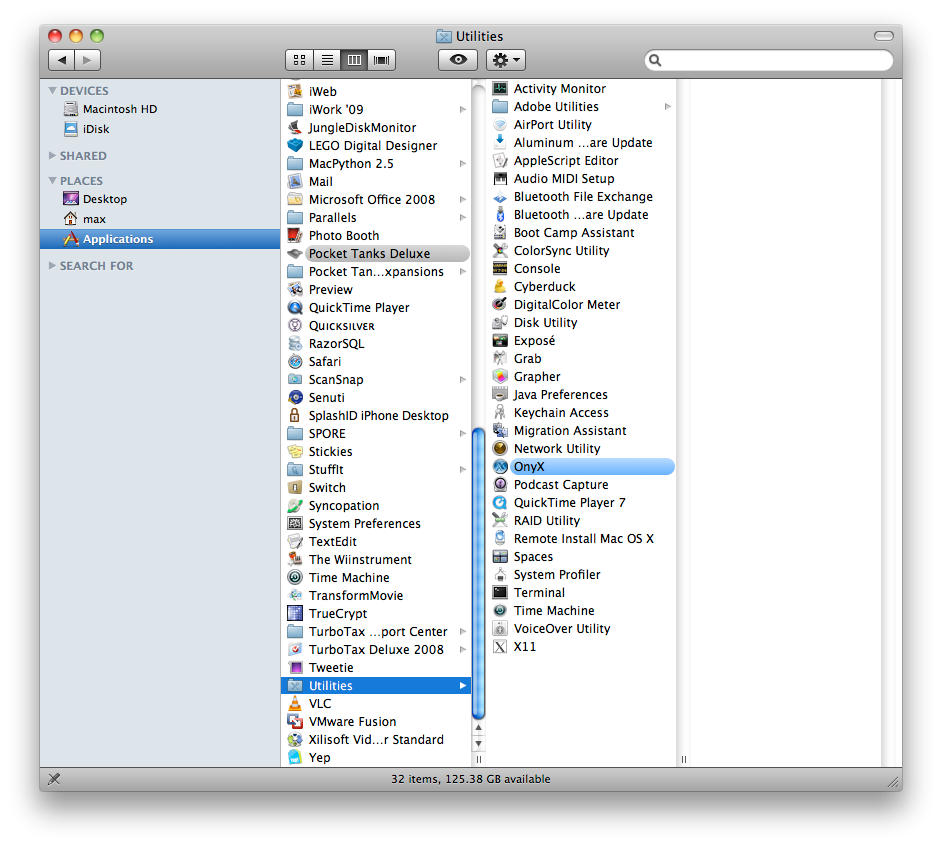Click the Grapher app icon
Image resolution: width=942 pixels, height=846 pixels.
point(500,377)
